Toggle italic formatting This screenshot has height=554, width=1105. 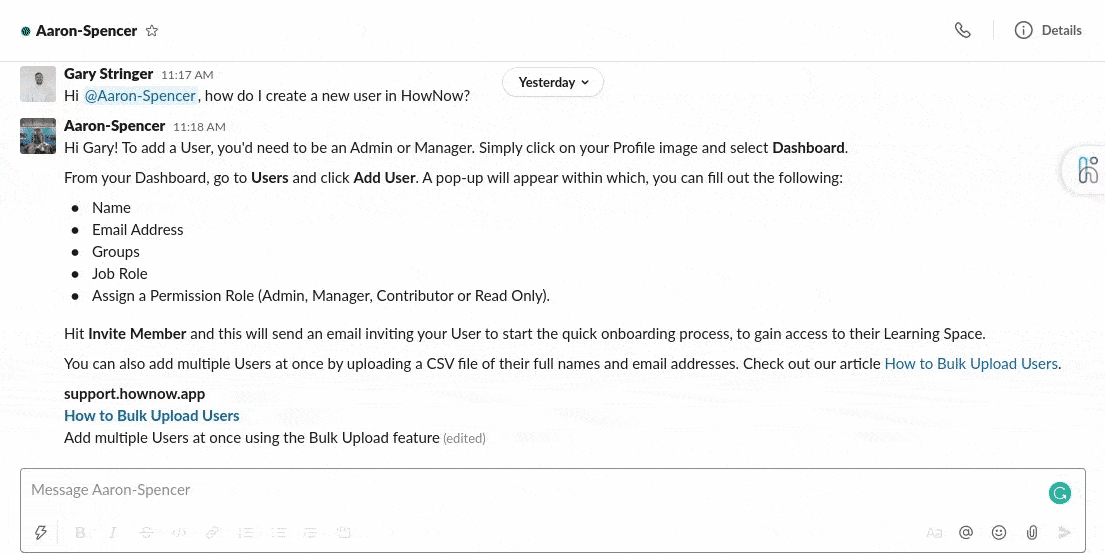[113, 533]
